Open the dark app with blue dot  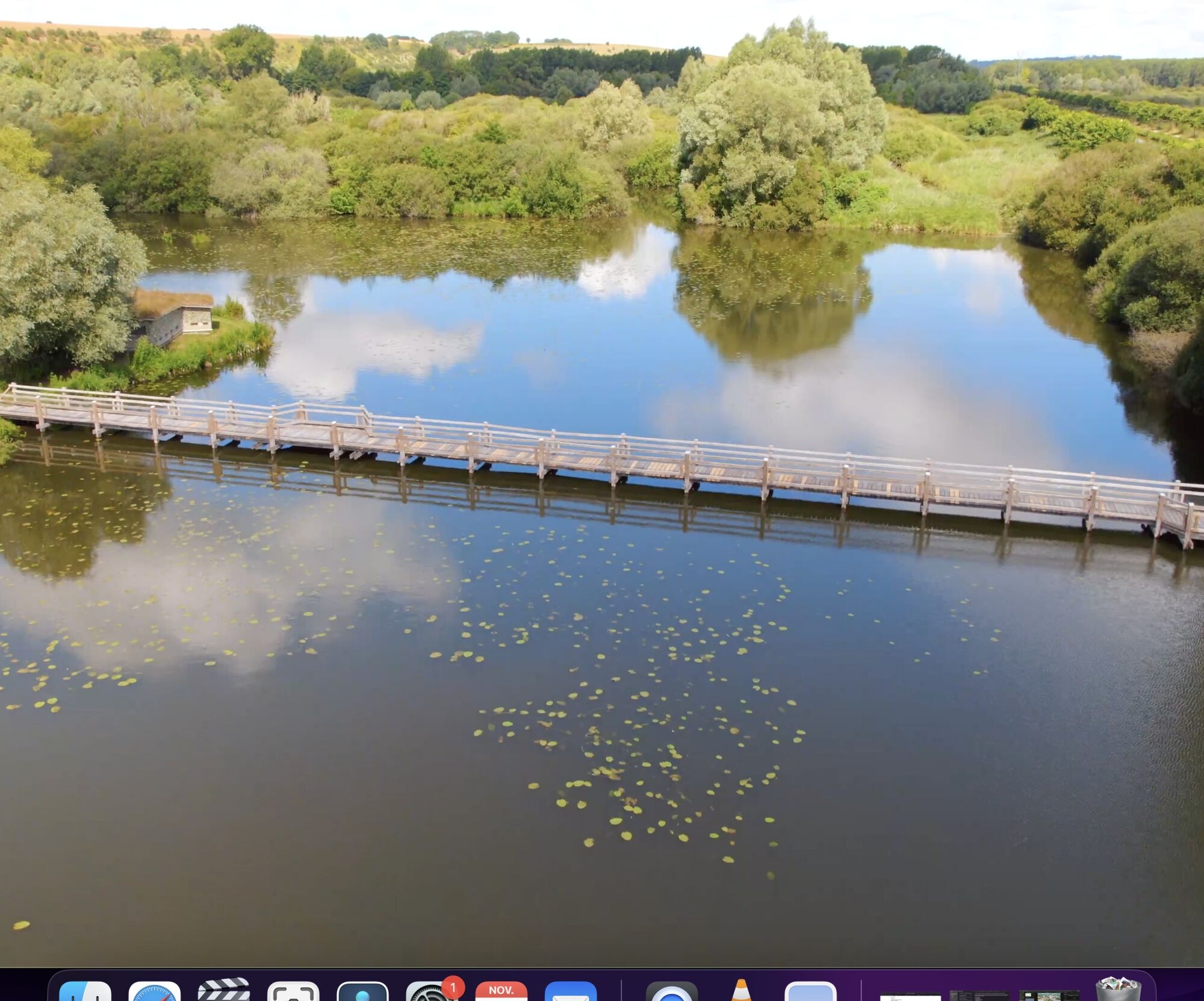coord(362,991)
